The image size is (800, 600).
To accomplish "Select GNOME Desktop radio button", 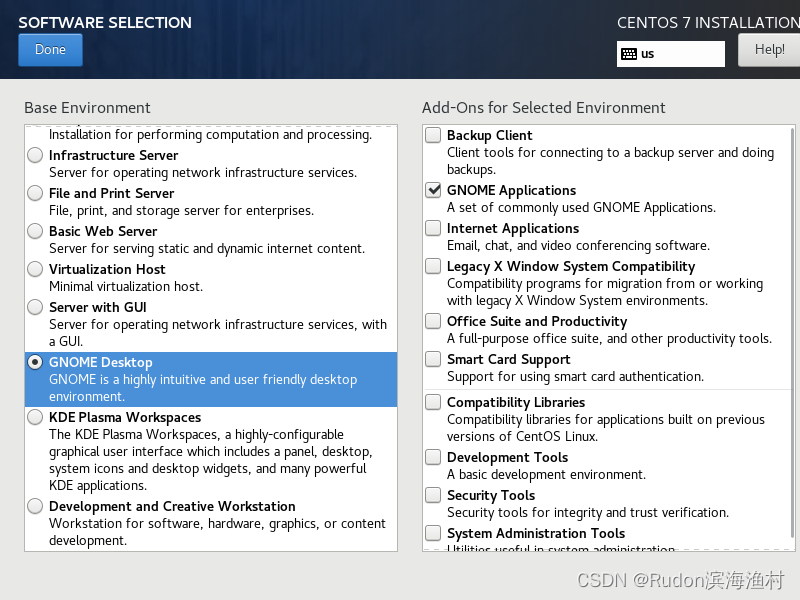I will [35, 362].
